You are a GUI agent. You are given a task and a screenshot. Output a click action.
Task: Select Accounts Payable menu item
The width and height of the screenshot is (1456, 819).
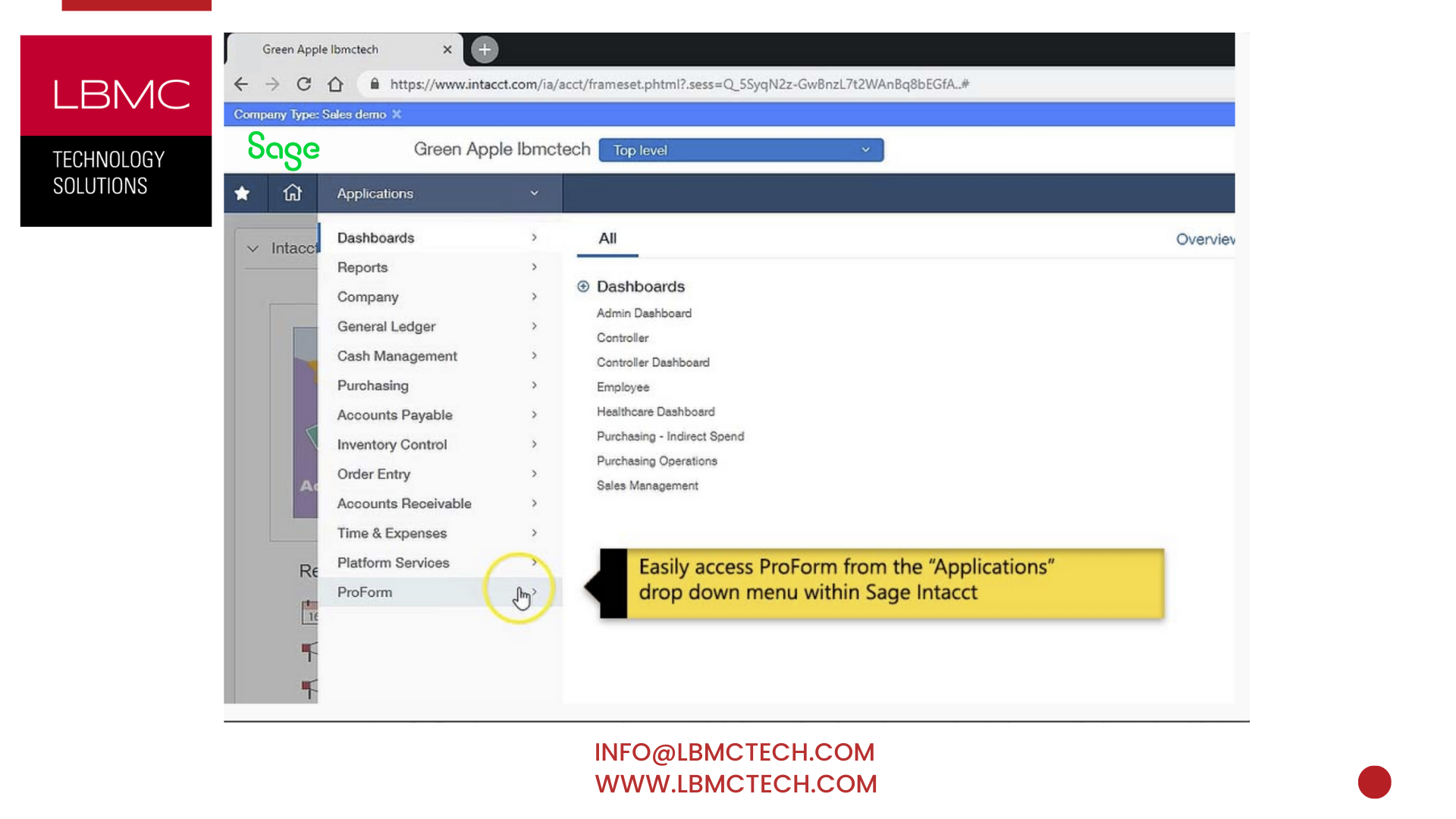pos(394,416)
